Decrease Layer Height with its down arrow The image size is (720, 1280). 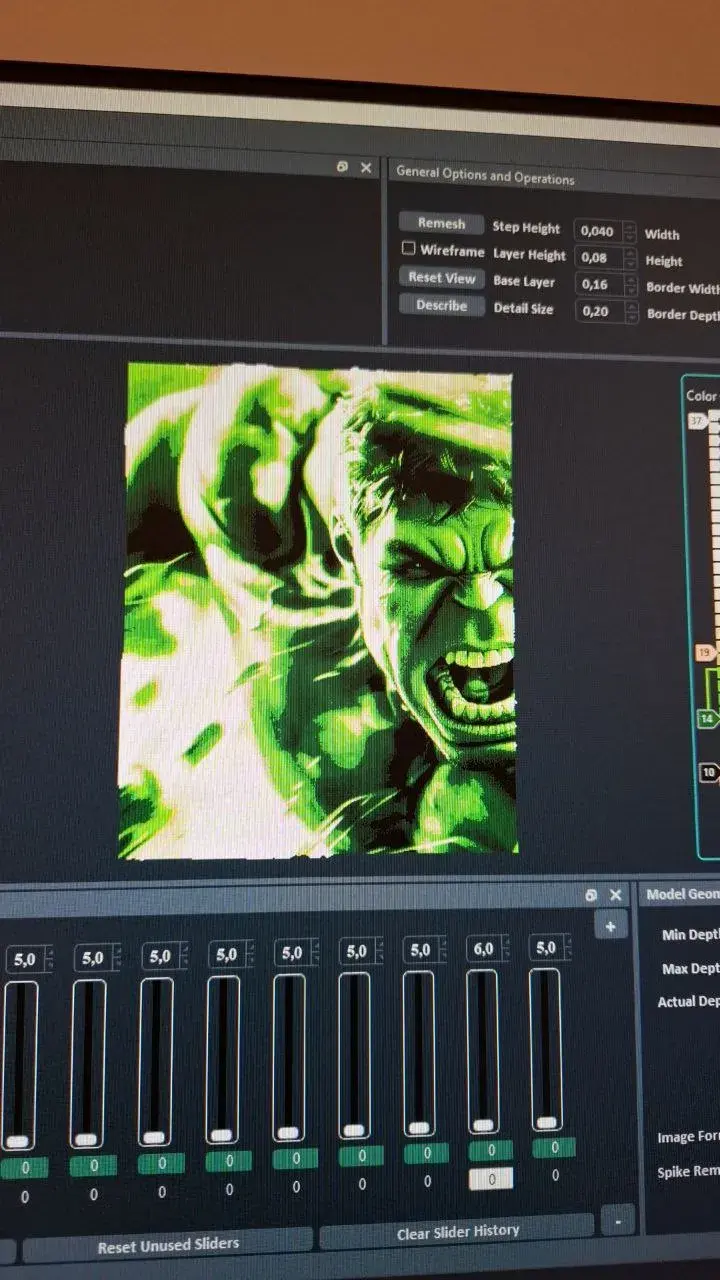pos(630,265)
